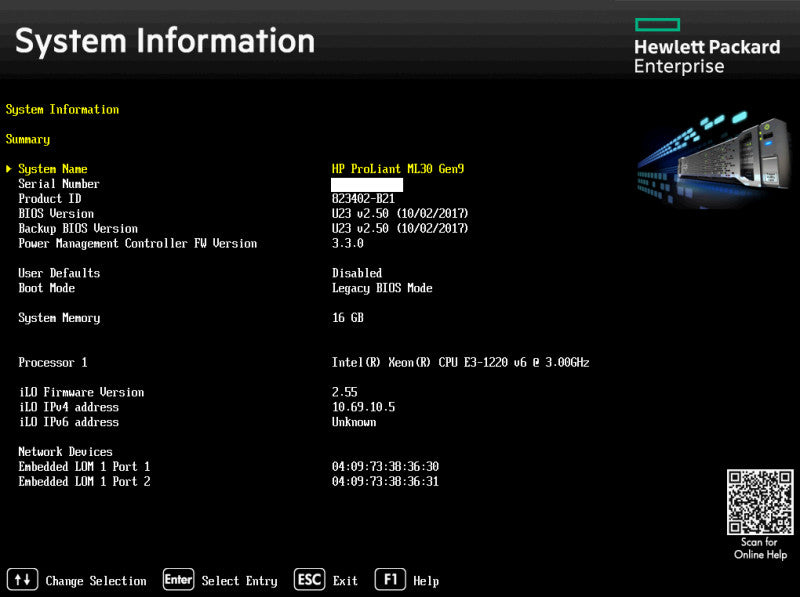This screenshot has height=597, width=800.
Task: Click the Boot Mode label
Action: (x=46, y=288)
